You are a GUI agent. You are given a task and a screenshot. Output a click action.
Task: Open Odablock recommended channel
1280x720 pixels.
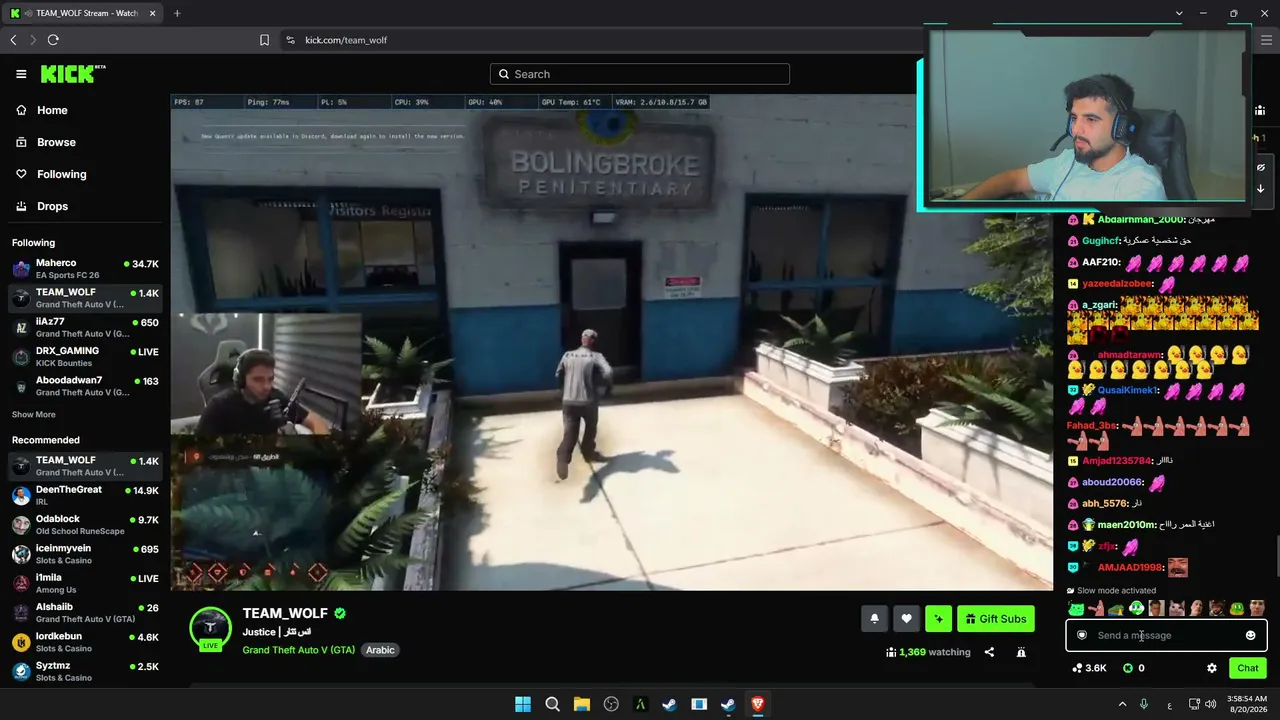(x=85, y=524)
